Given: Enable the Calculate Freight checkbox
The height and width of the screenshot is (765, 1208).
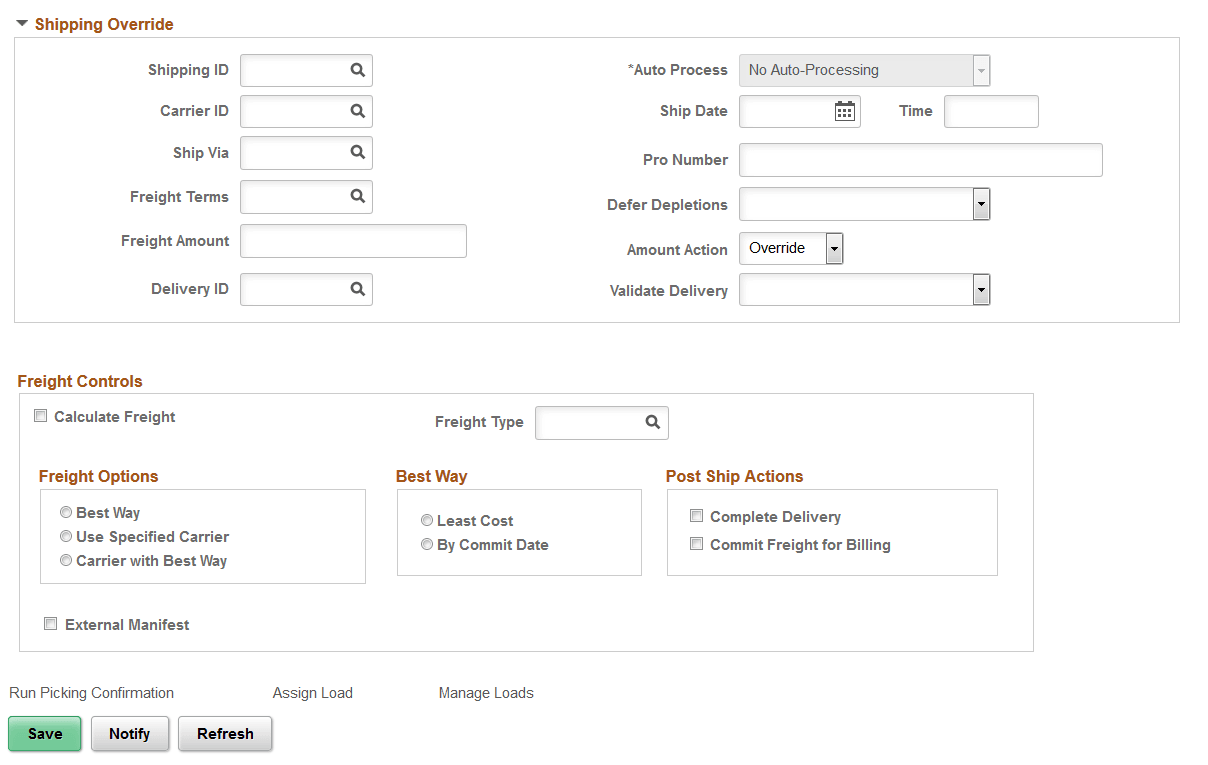Looking at the screenshot, I should (40, 415).
